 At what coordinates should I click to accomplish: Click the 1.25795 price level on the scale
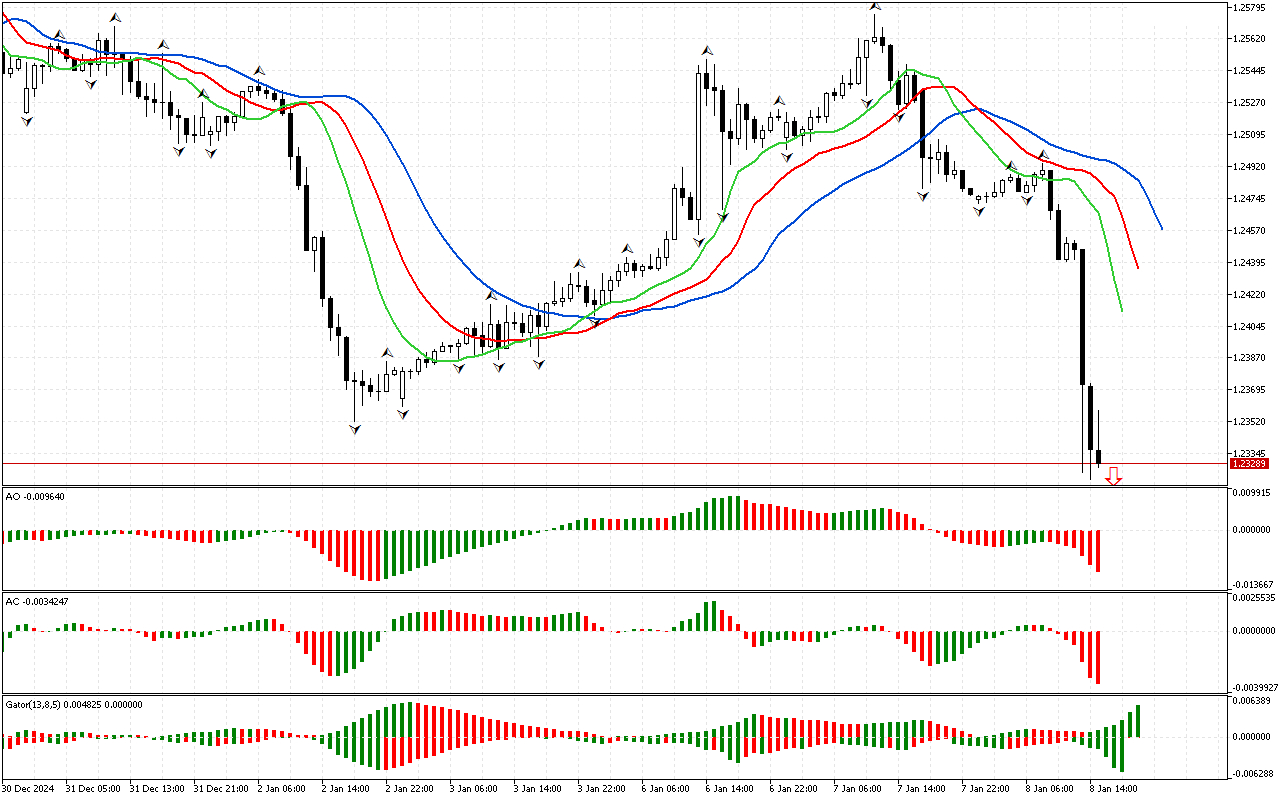pos(1251,7)
